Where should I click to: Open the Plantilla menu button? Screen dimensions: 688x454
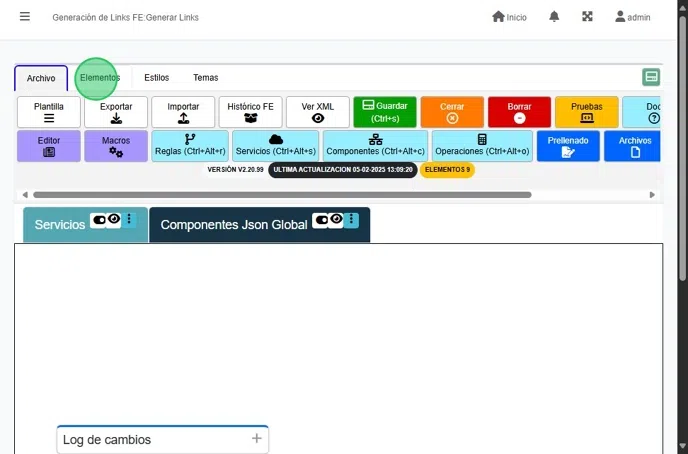point(49,112)
